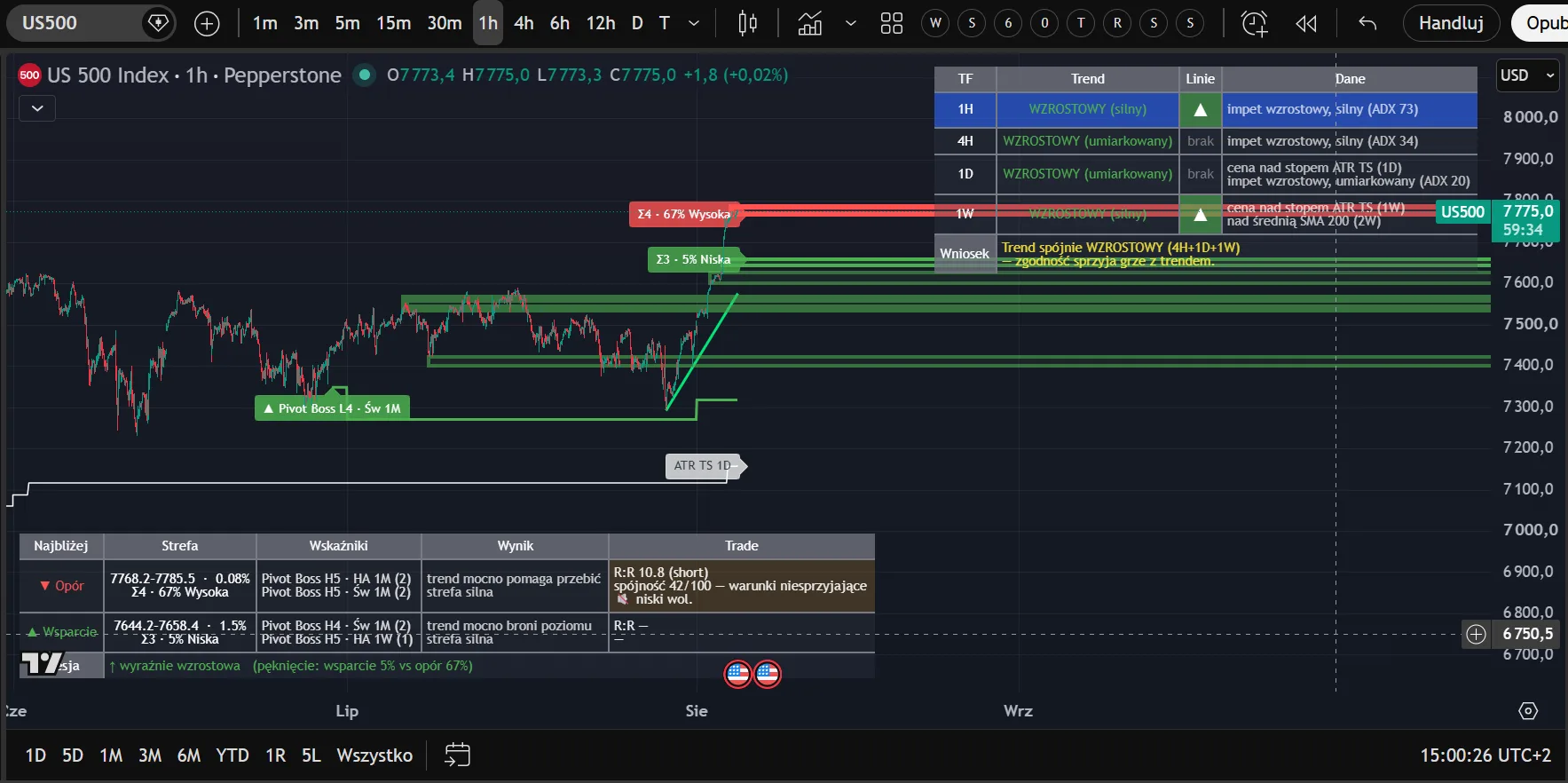
Task: Switch chart to 4h interval
Action: 524,23
